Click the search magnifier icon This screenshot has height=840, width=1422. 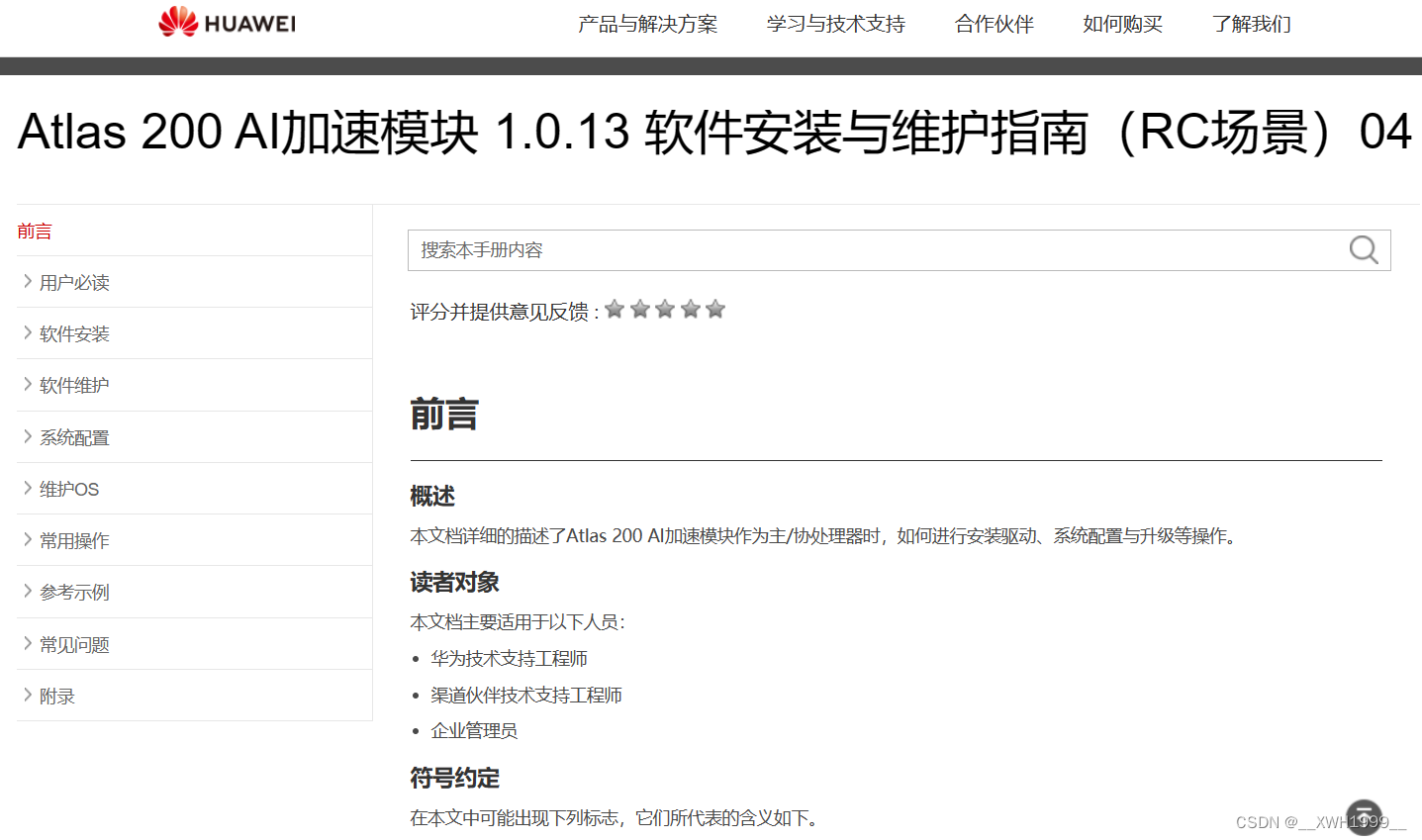pyautogui.click(x=1364, y=249)
